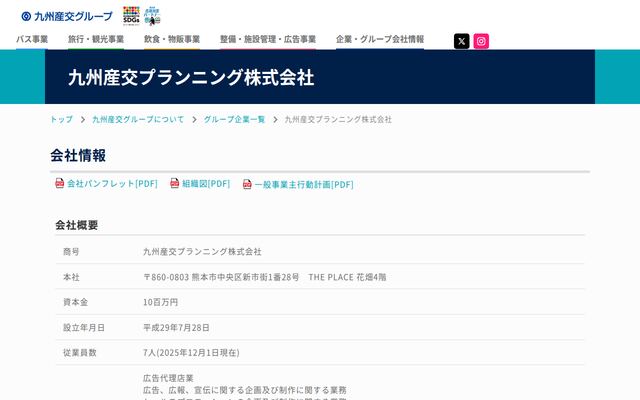Click breadcrumb text 九州産交プランニング株式会社
The image size is (640, 400).
pos(338,120)
